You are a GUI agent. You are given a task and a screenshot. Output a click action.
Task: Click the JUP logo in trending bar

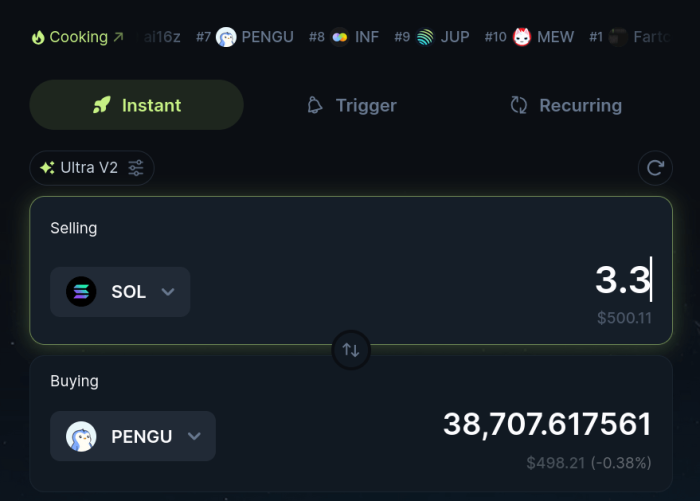coord(426,37)
